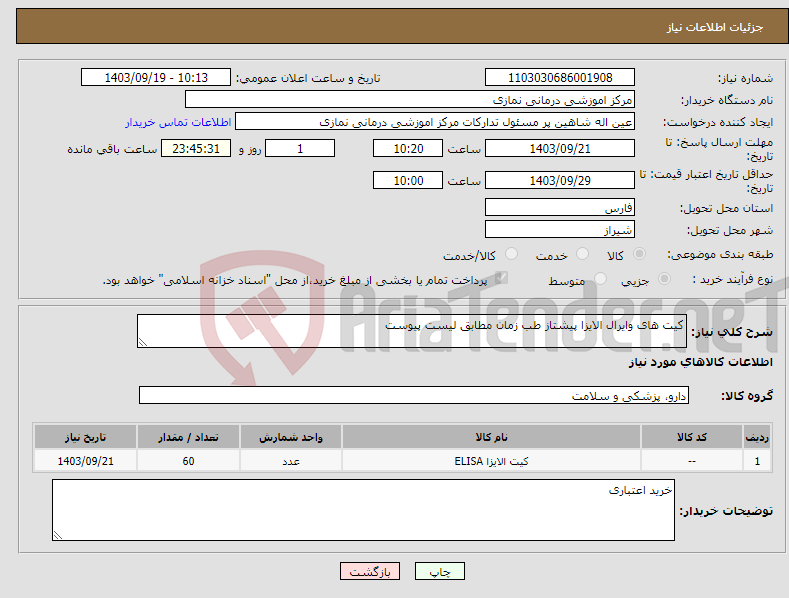Click the ردیف column header
The width and height of the screenshot is (789, 598).
click(757, 437)
